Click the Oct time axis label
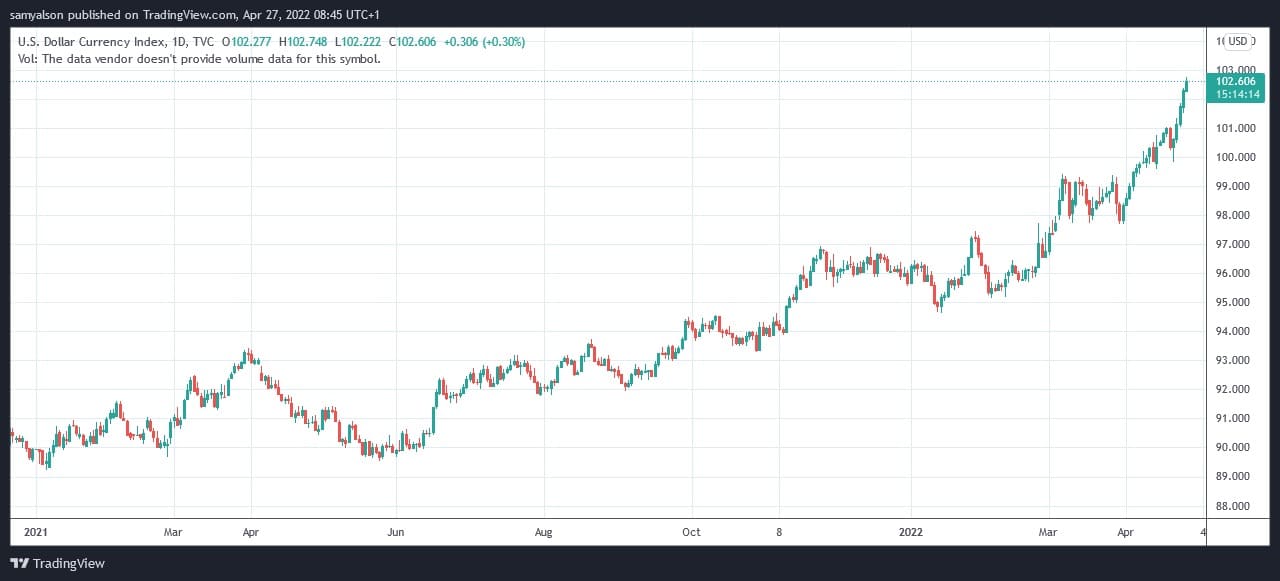The height and width of the screenshot is (581, 1280). pyautogui.click(x=691, y=533)
